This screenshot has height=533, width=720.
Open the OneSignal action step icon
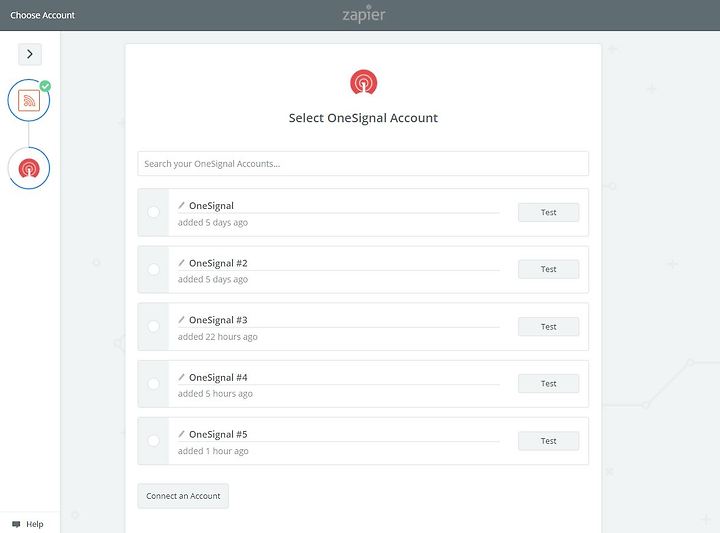(29, 168)
